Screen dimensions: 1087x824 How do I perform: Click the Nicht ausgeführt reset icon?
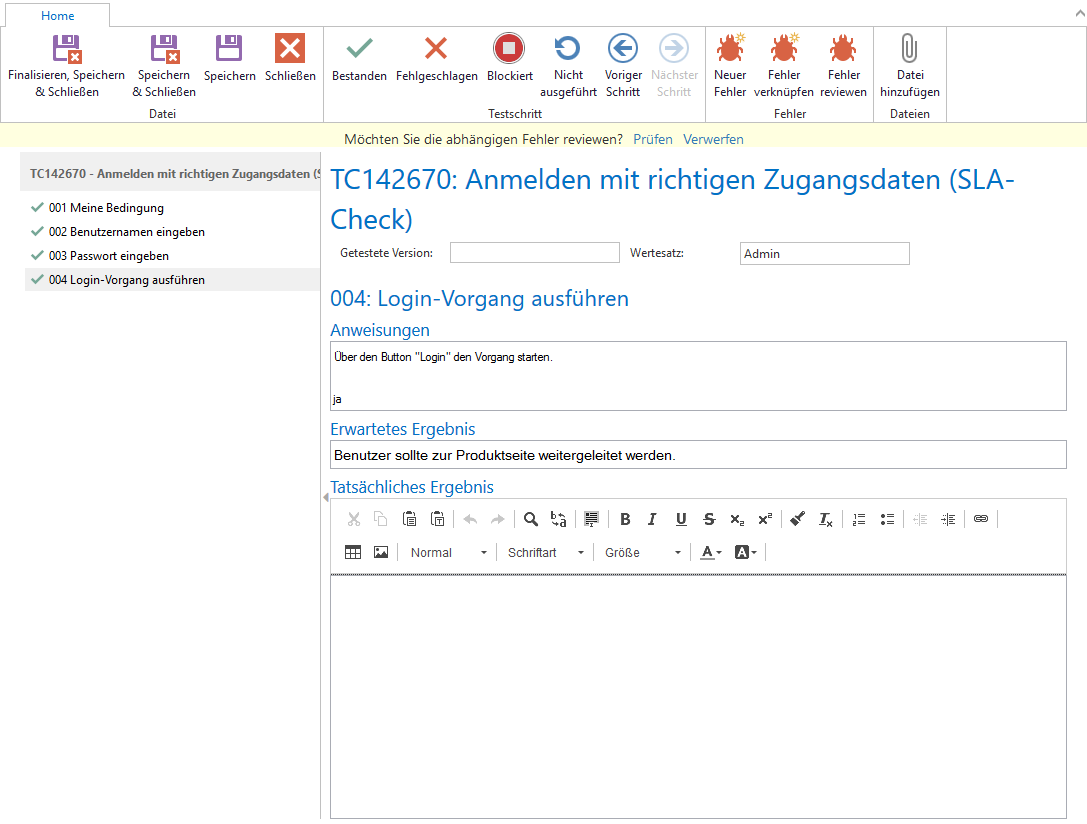coord(568,49)
